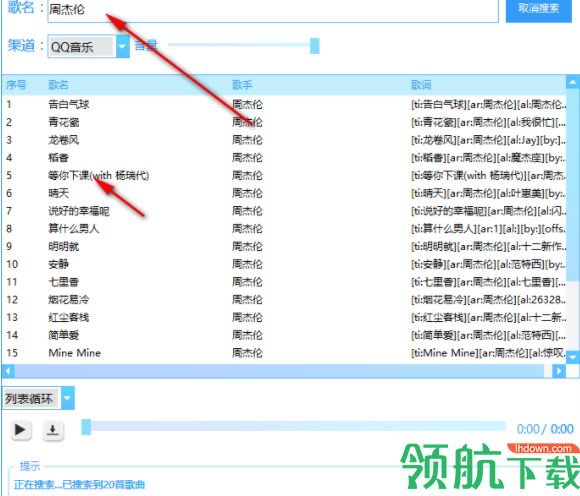Click the horizontal scroll right arrow
Viewport: 580px width, 496px height.
pos(559,371)
